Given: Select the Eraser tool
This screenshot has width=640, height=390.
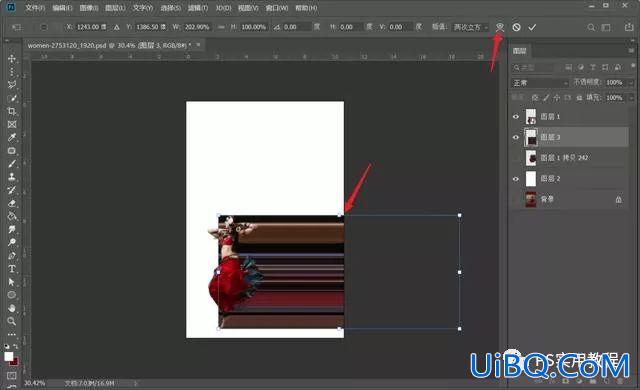Looking at the screenshot, I should (12, 203).
